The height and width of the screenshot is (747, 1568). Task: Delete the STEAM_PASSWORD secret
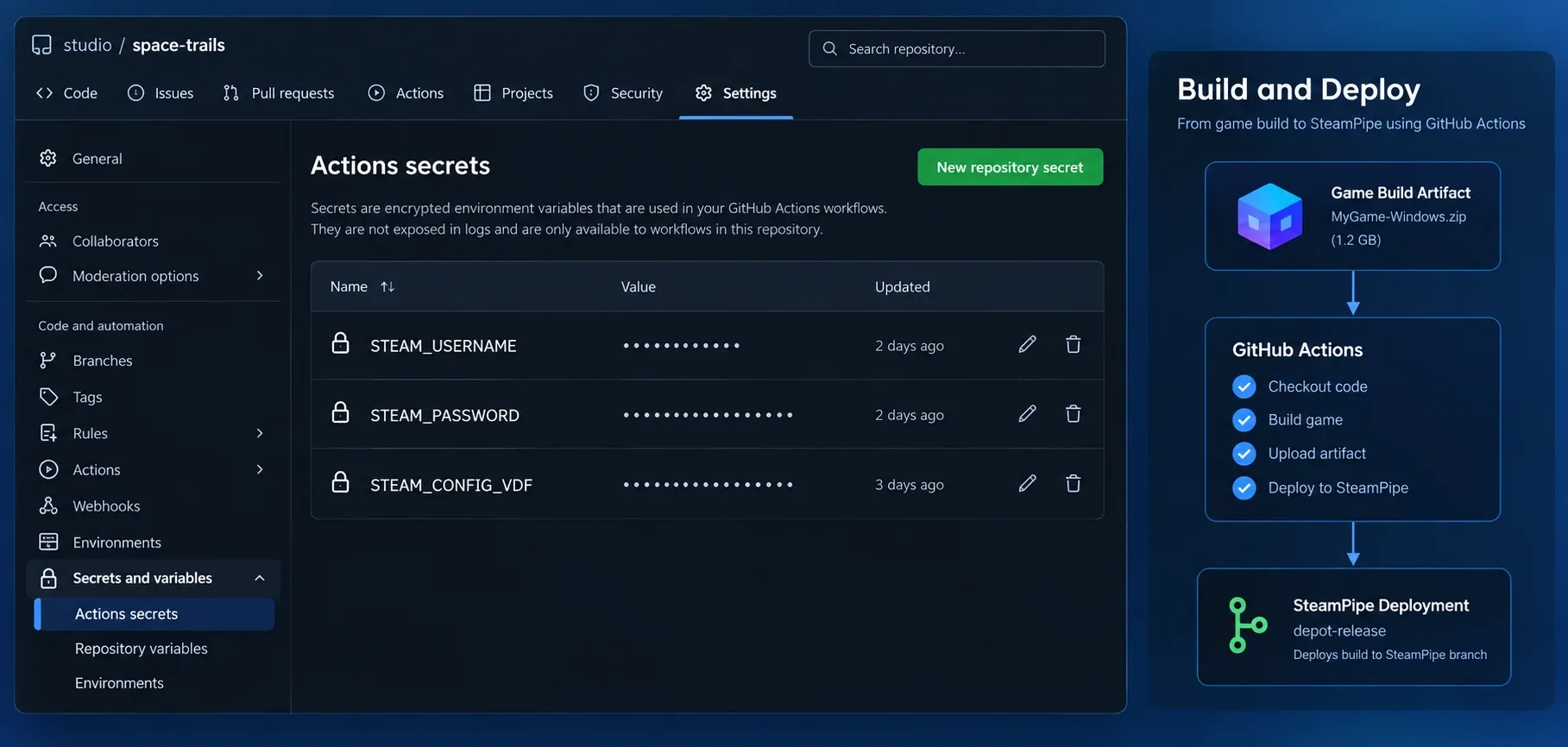[1073, 414]
